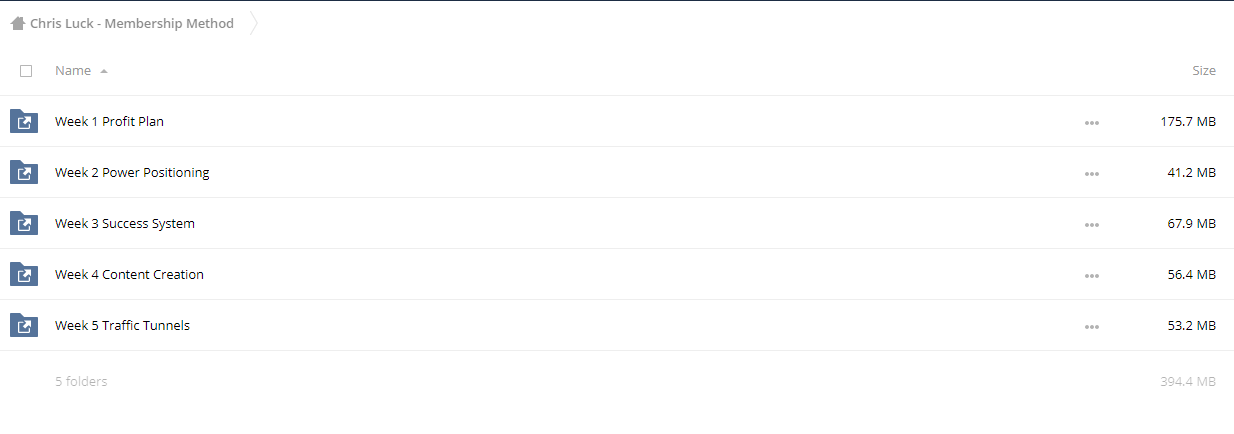
Task: Open Week 1 Profit Plan folder name
Action: pos(109,121)
